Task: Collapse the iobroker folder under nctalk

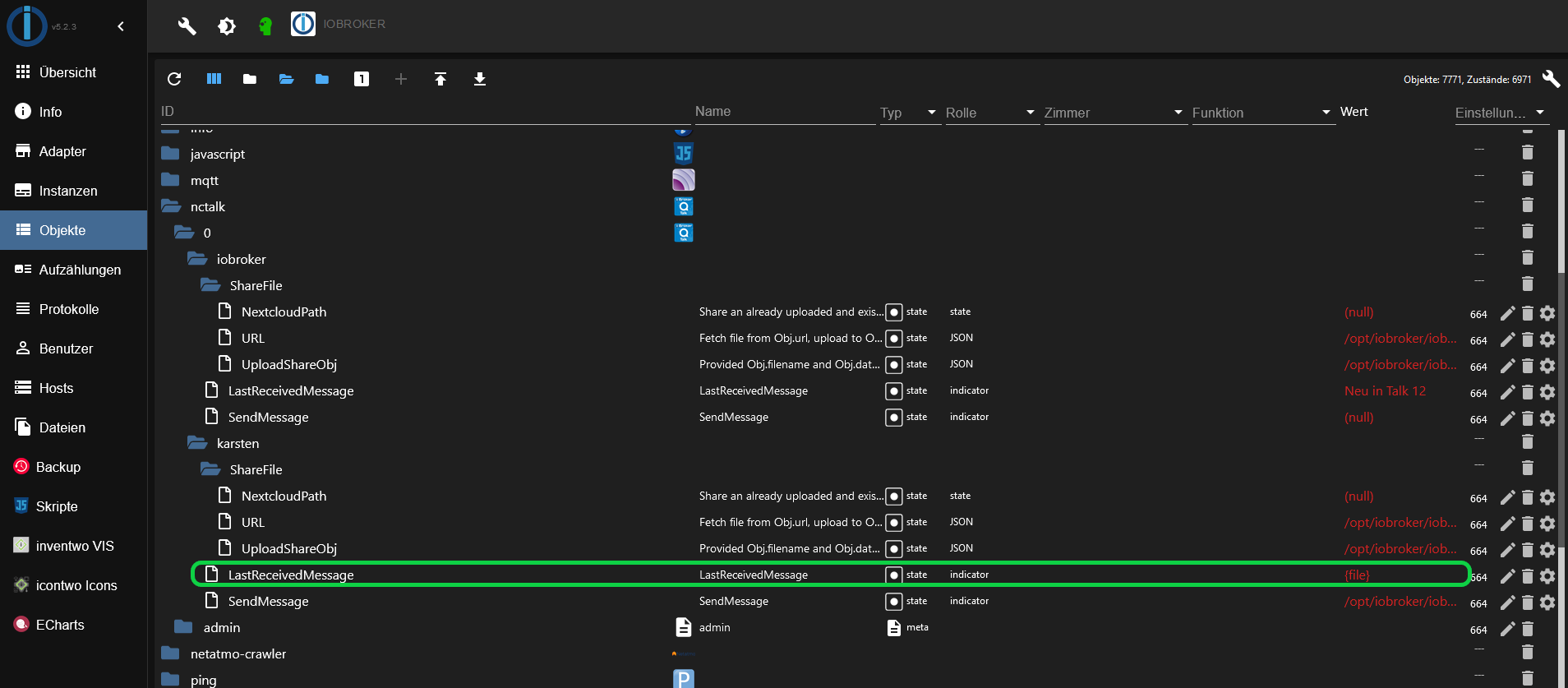Action: tap(197, 259)
